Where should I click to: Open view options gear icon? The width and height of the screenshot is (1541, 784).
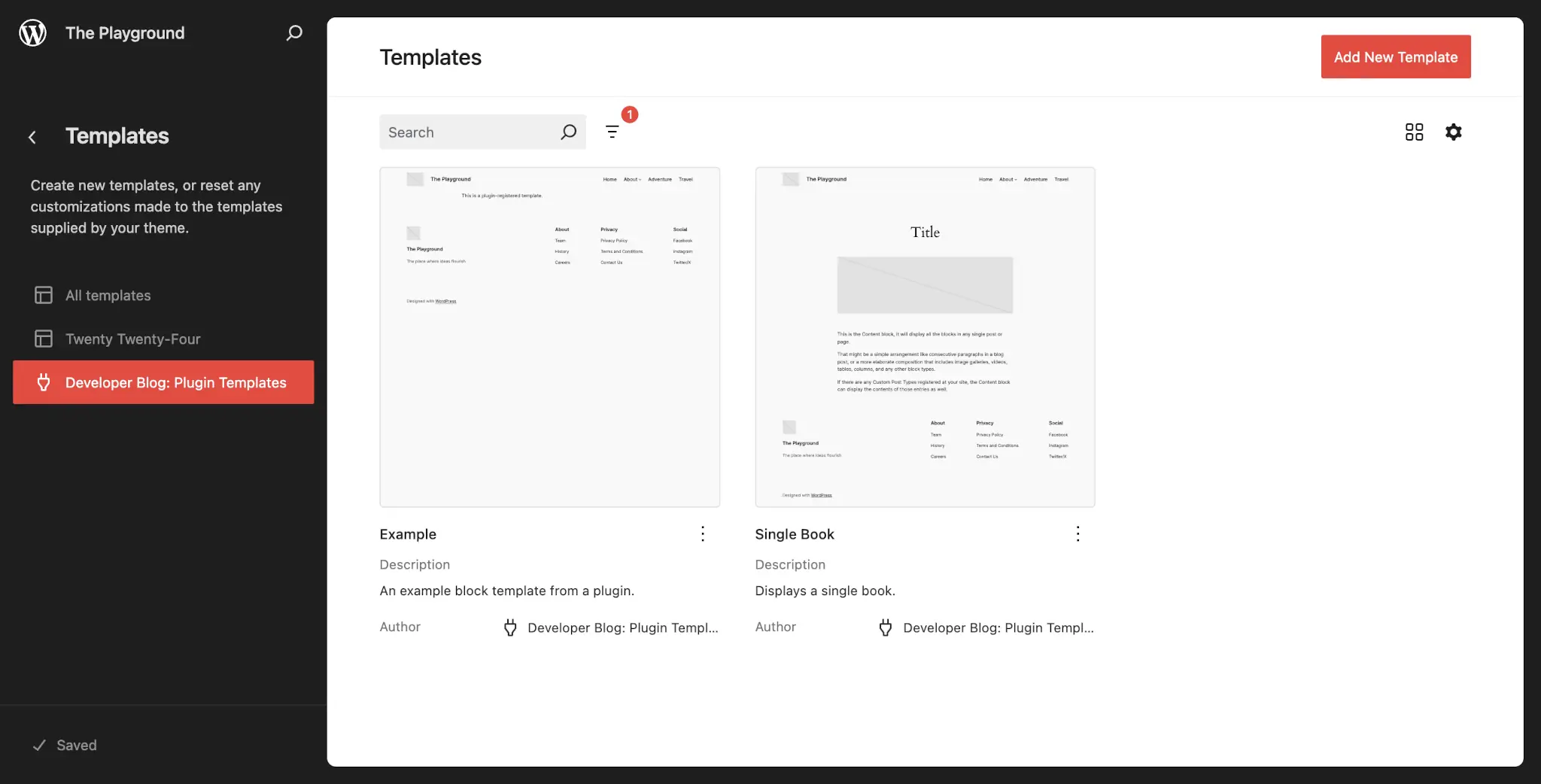point(1454,132)
